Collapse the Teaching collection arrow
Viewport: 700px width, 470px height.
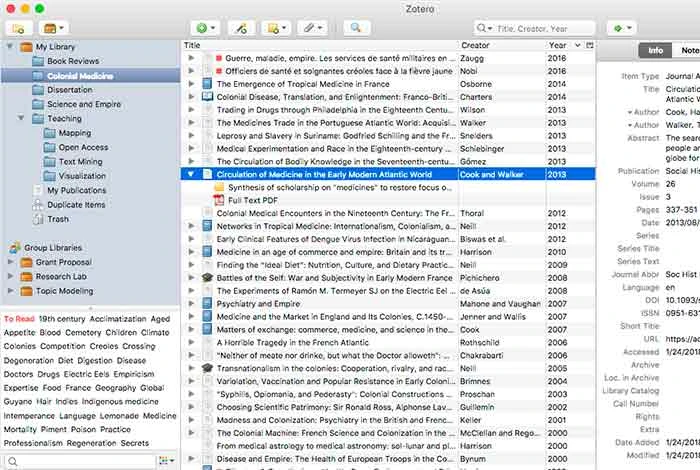(x=21, y=118)
